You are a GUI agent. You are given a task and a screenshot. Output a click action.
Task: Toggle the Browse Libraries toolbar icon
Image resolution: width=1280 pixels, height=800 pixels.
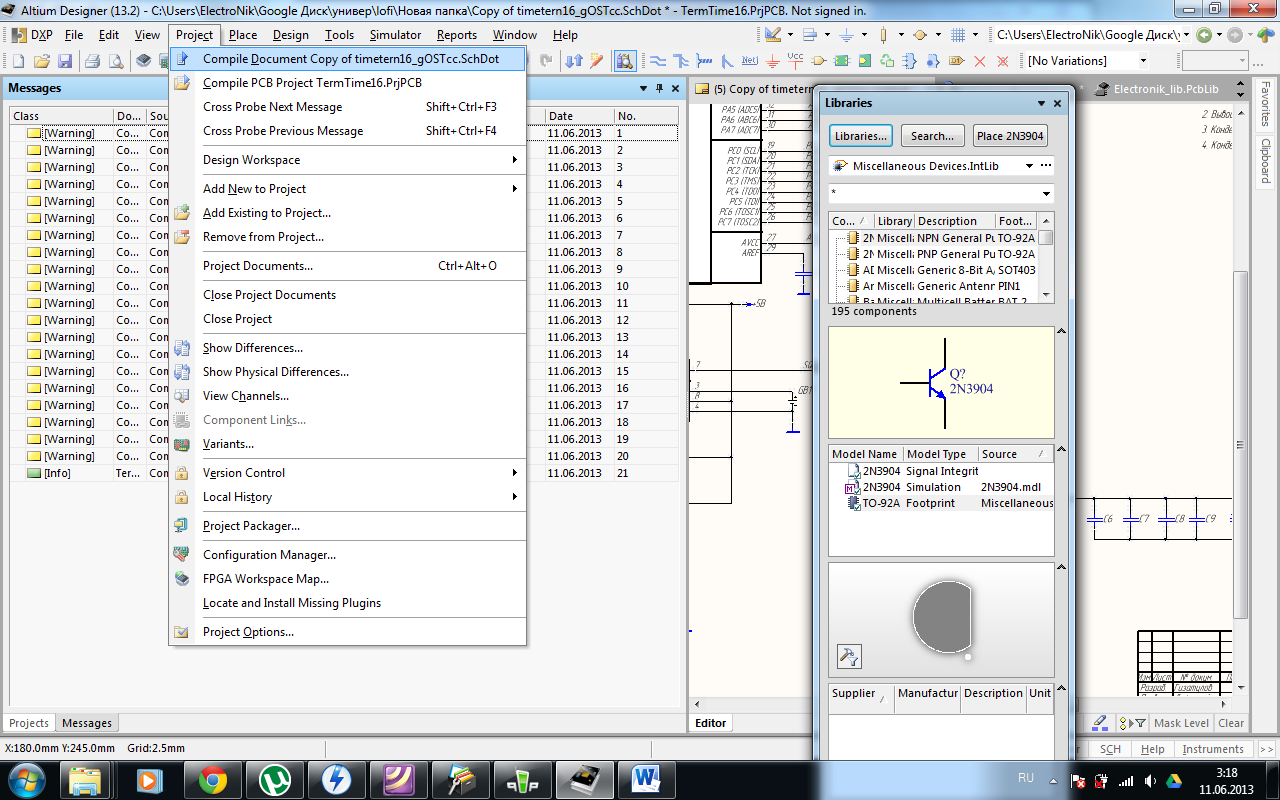(x=625, y=61)
